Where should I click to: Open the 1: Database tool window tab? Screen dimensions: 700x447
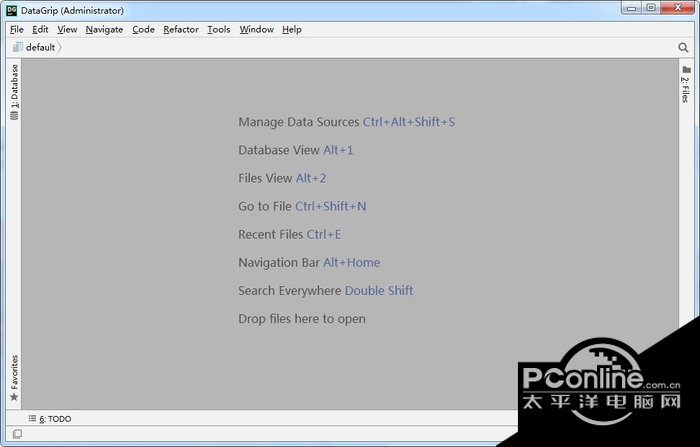[14, 92]
